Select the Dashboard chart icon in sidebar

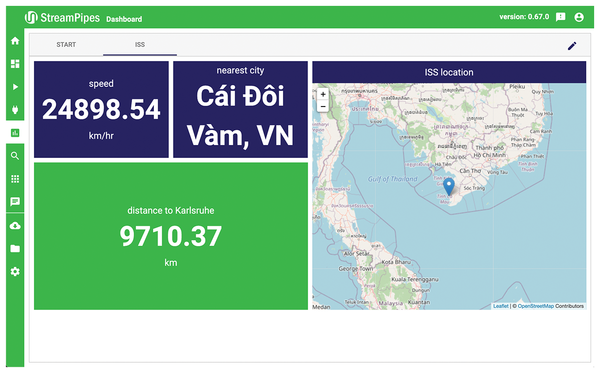15,133
